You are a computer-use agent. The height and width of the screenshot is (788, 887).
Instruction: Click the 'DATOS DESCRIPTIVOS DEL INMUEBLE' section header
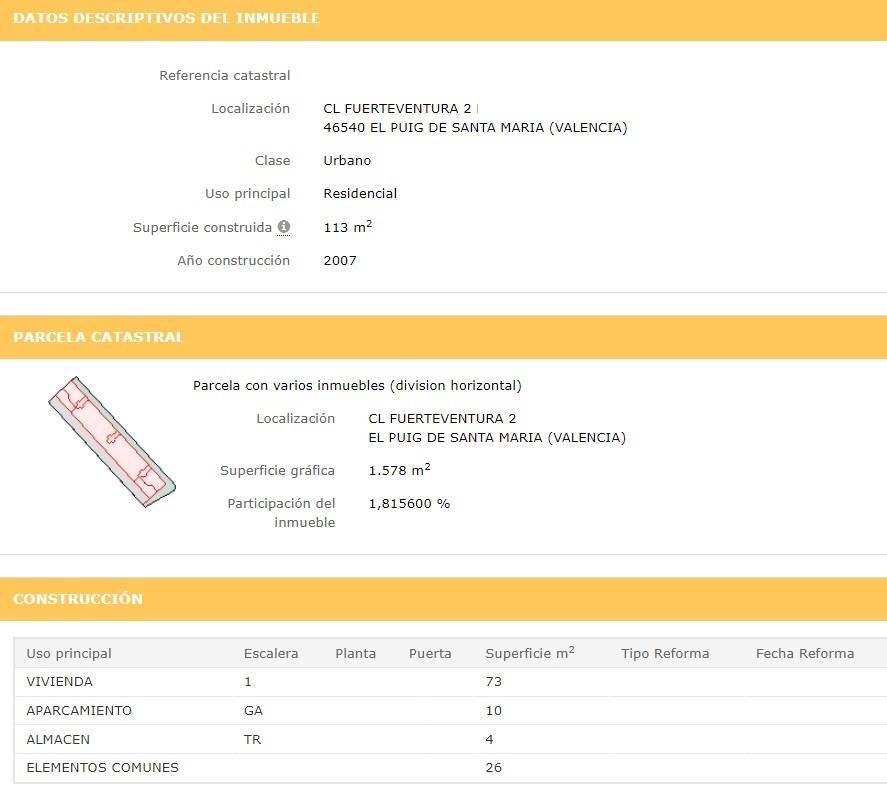tap(166, 18)
